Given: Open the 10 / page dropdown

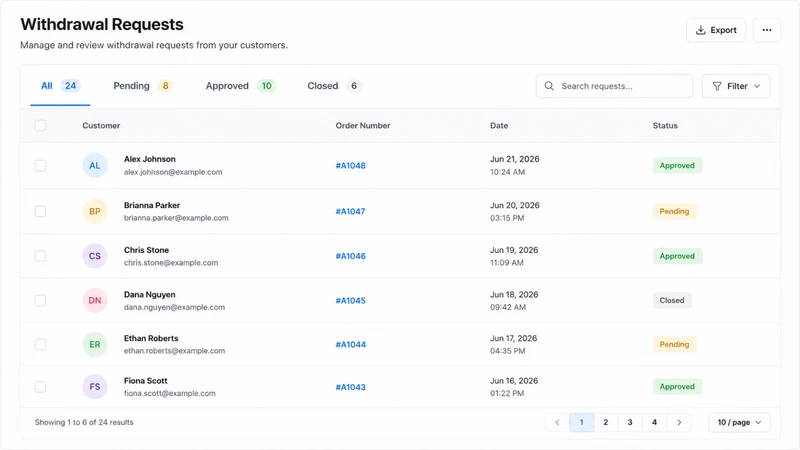Looking at the screenshot, I should 739,422.
